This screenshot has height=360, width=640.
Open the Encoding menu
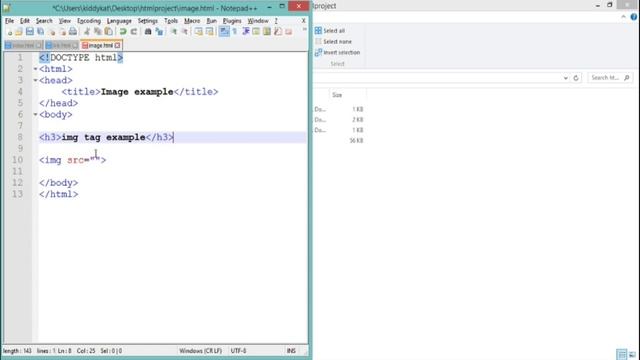(89, 21)
